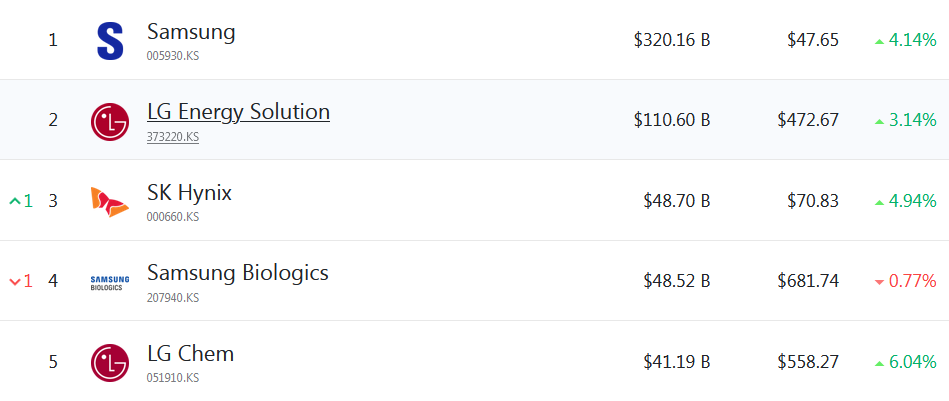This screenshot has height=401, width=949.
Task: Click LG Chem's 6.04% green change
Action: 912,362
